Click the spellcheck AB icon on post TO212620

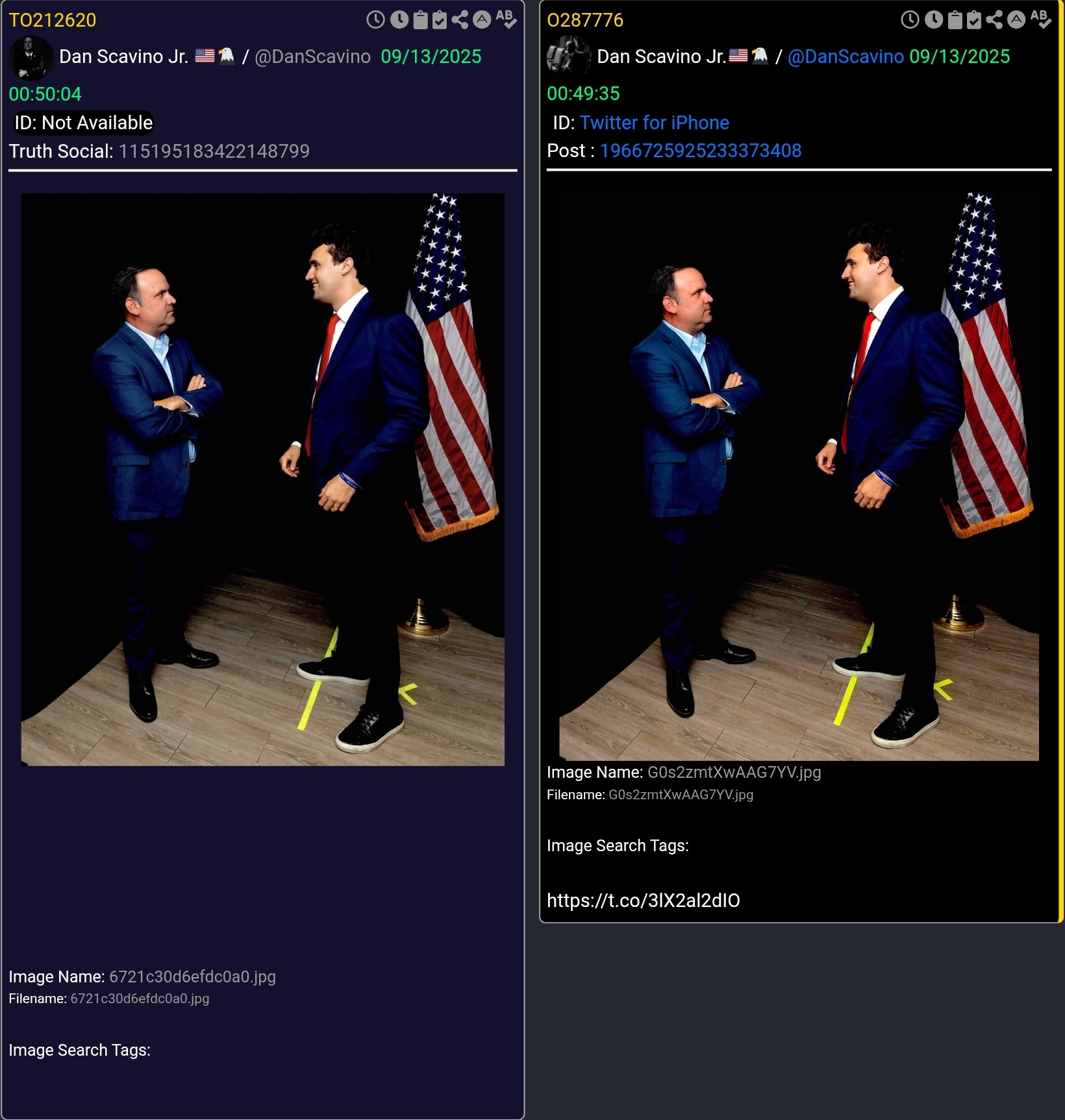(x=507, y=19)
